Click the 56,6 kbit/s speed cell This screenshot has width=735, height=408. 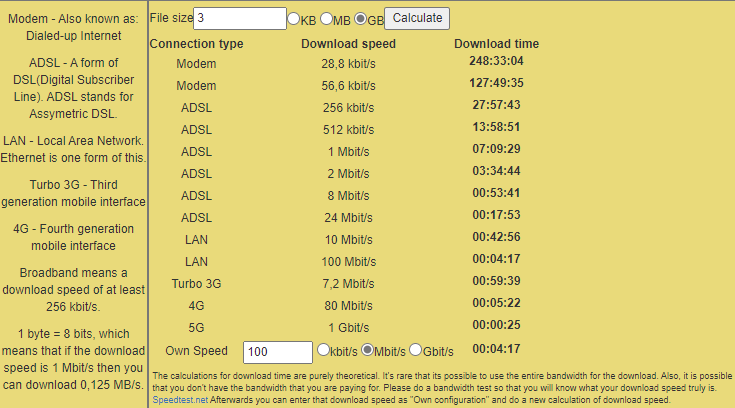point(348,86)
